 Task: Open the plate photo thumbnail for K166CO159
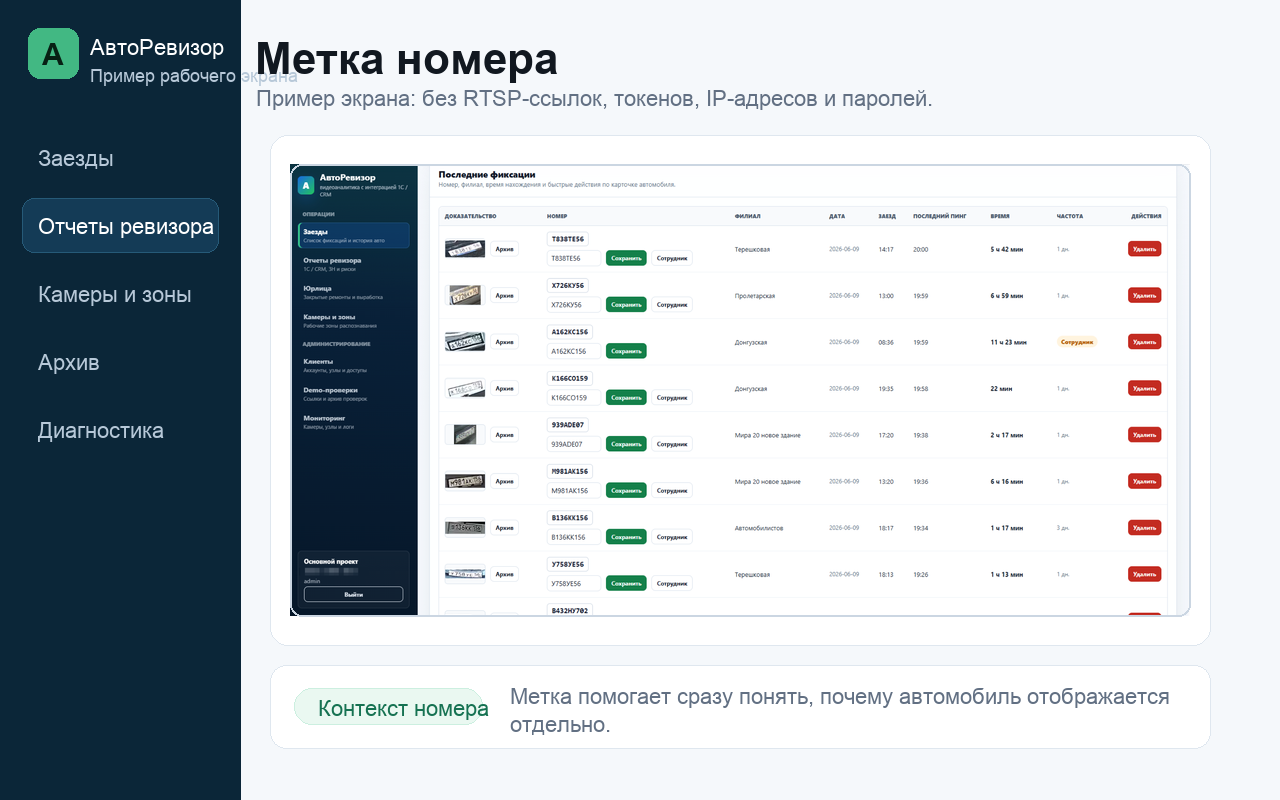(465, 388)
